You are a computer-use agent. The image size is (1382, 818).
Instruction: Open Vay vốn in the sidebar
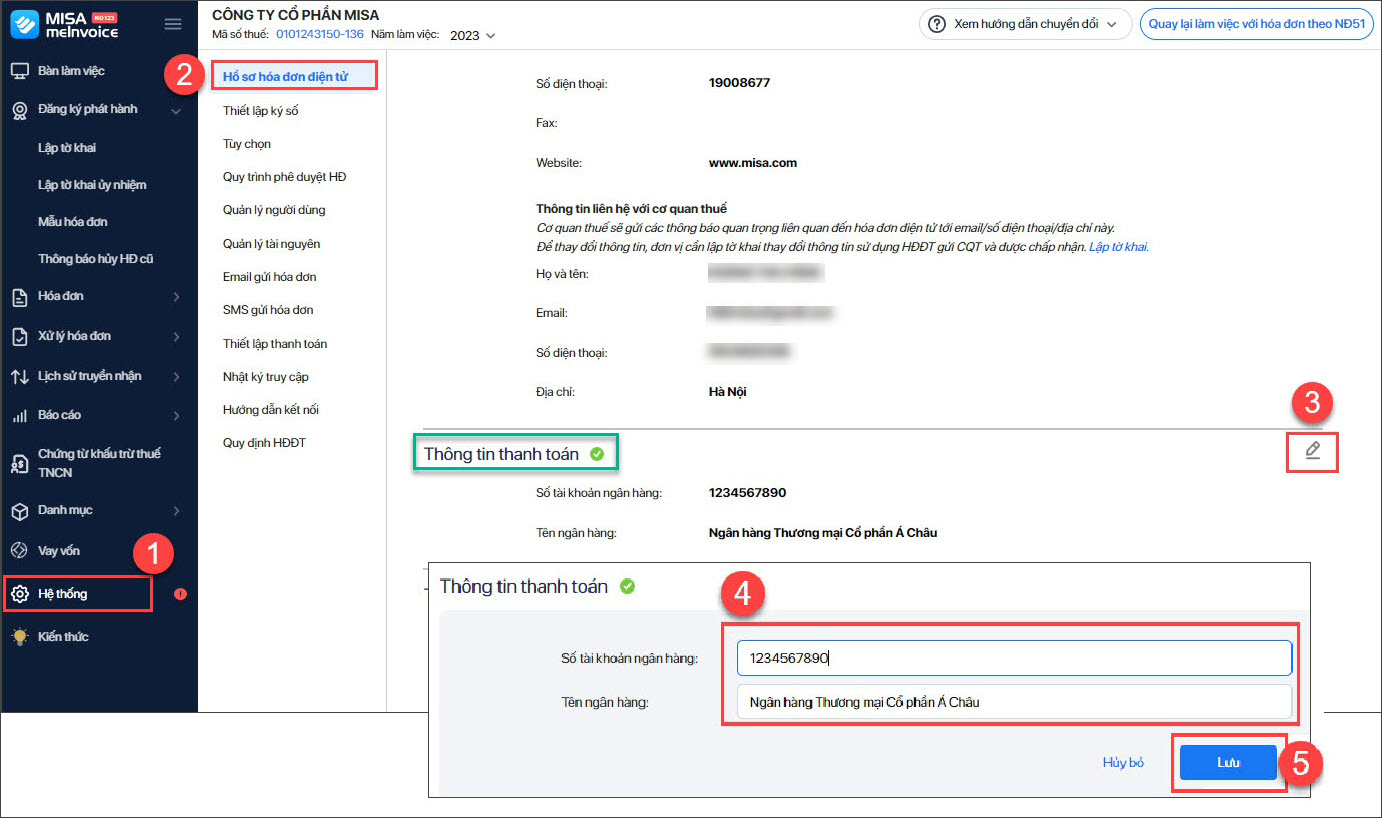59,551
